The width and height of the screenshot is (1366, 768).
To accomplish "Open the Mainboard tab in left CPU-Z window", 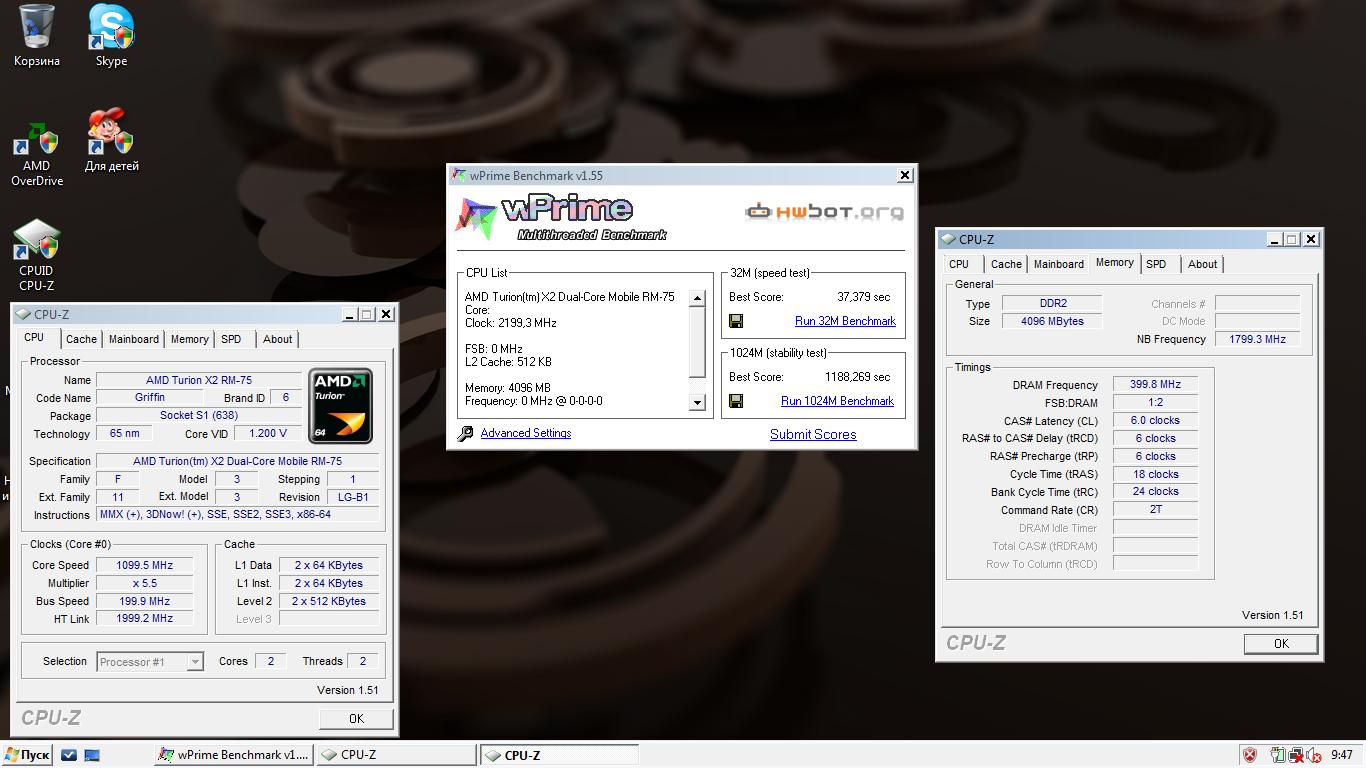I will click(133, 339).
